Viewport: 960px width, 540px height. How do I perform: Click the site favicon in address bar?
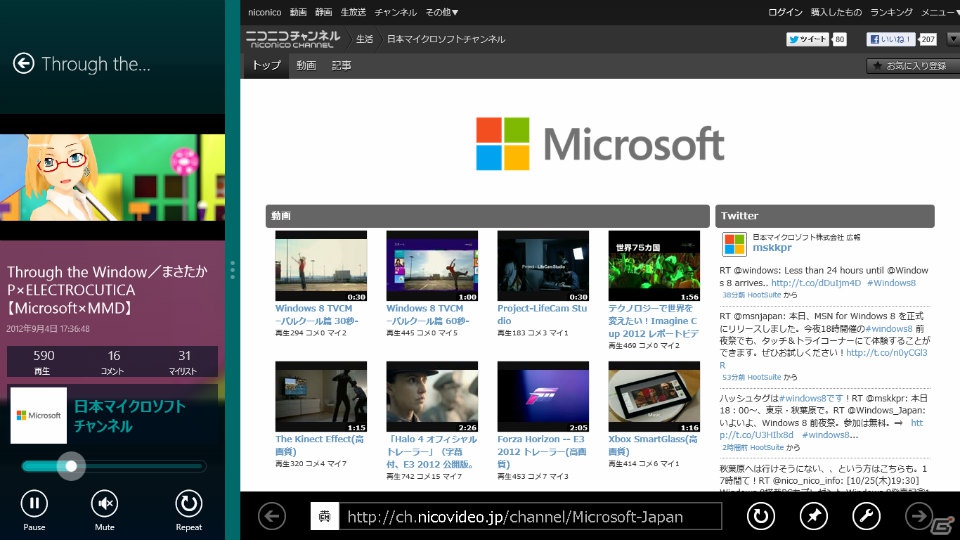point(324,516)
